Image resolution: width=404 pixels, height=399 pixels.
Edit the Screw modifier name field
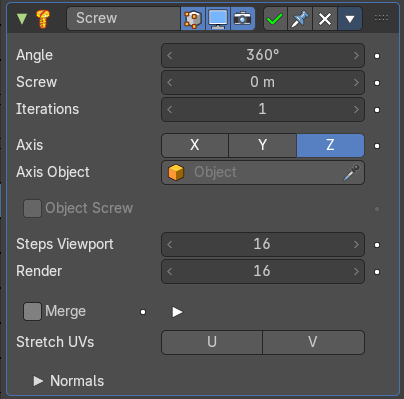[123, 19]
